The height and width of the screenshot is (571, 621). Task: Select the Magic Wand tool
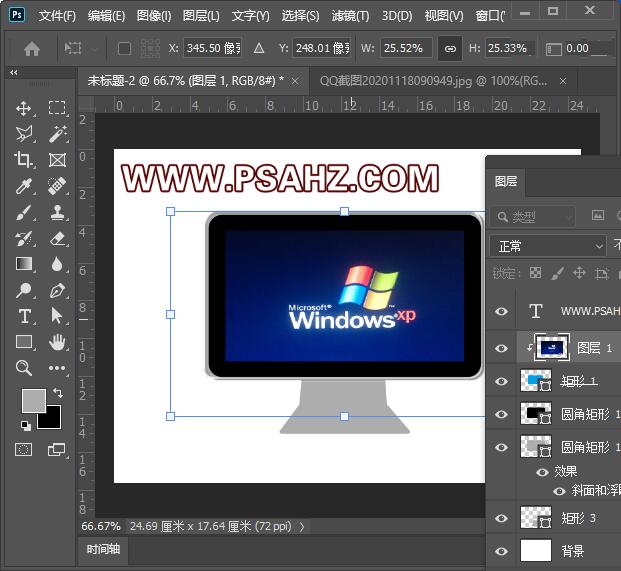(57, 134)
